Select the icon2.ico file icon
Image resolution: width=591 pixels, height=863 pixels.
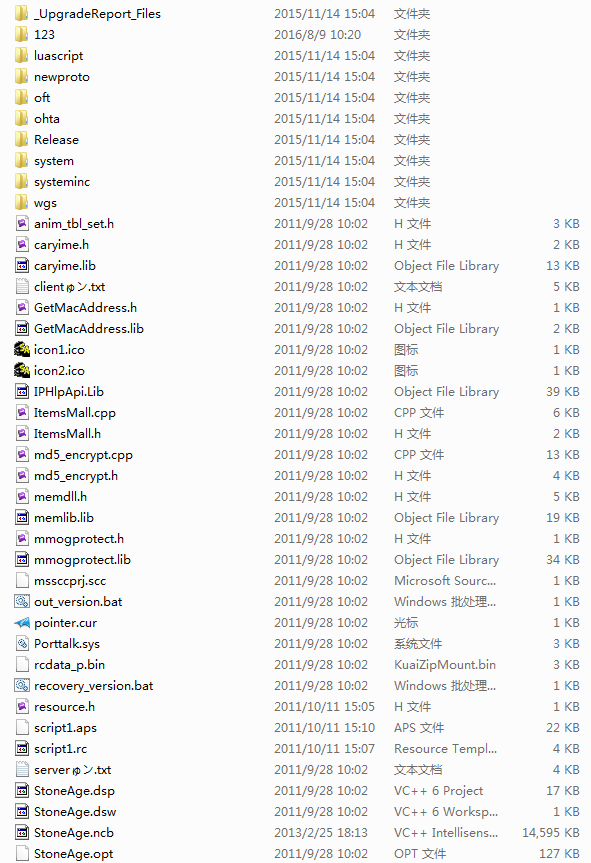pos(21,370)
